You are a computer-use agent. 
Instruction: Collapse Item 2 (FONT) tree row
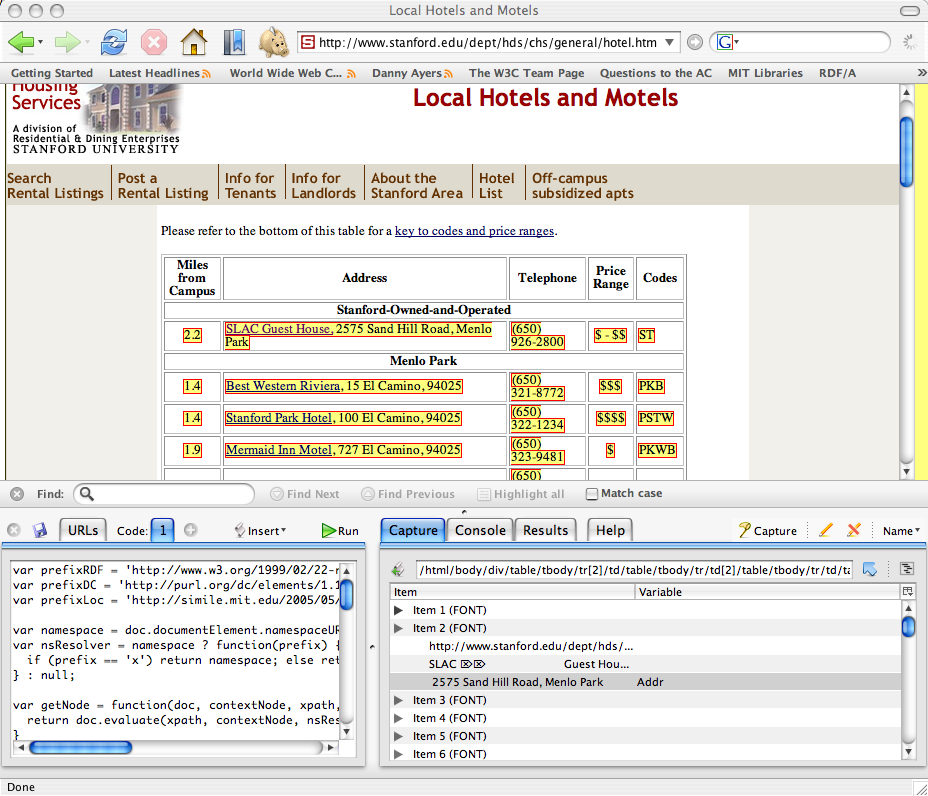(399, 628)
